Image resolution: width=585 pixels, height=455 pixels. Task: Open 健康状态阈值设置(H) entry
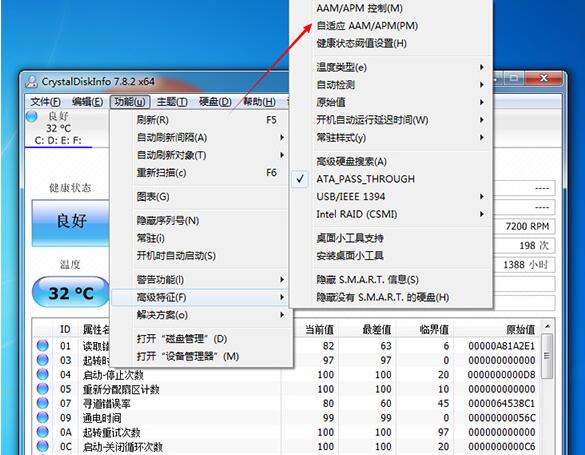[391, 43]
